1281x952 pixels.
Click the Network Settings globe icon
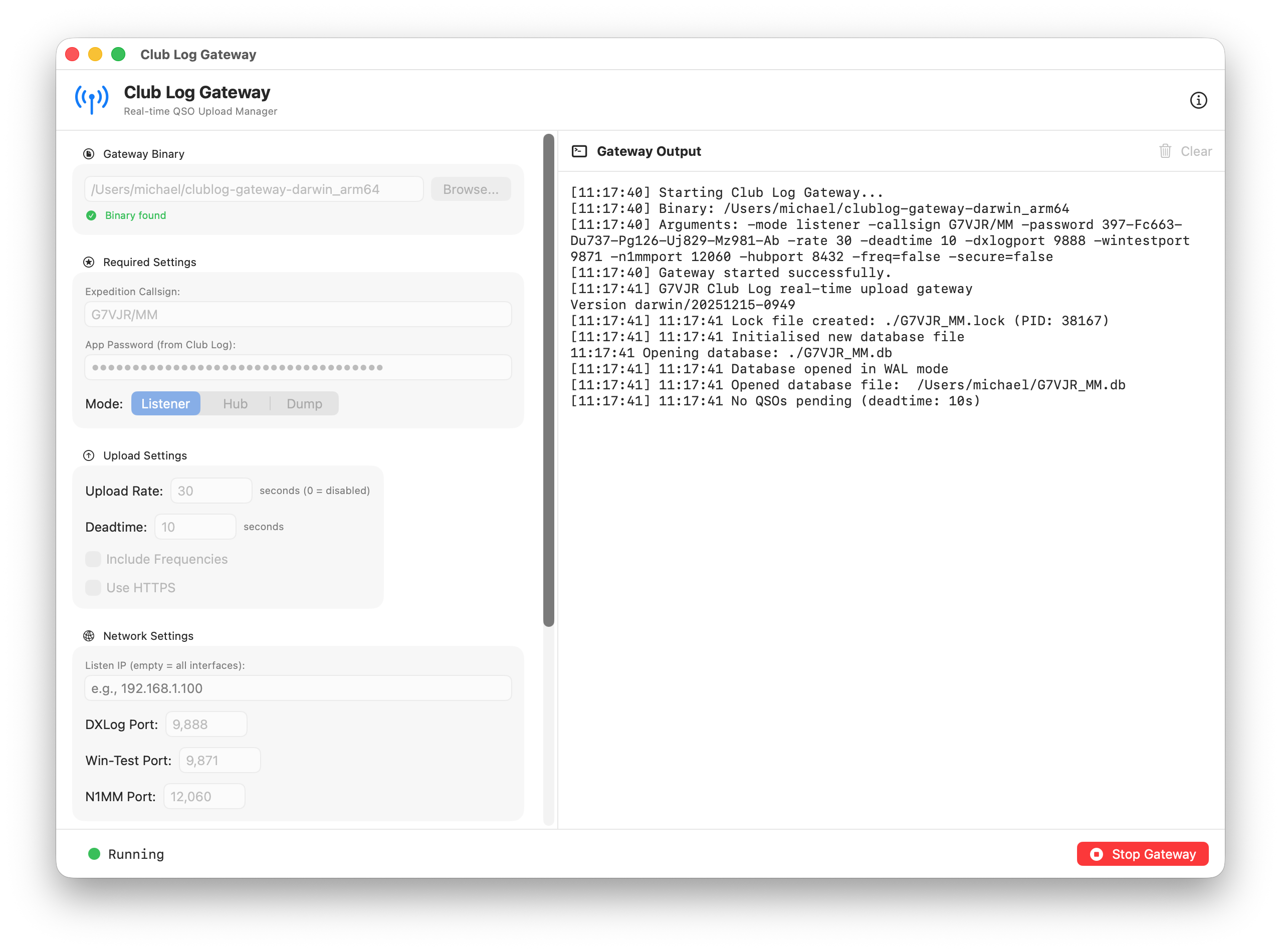(x=89, y=636)
